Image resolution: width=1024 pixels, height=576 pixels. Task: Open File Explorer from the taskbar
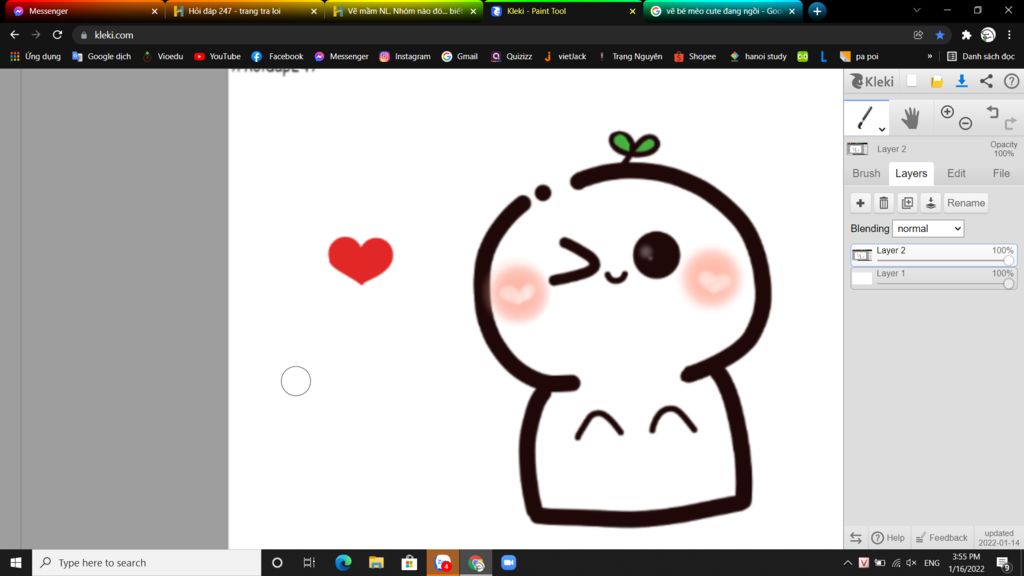(376, 562)
